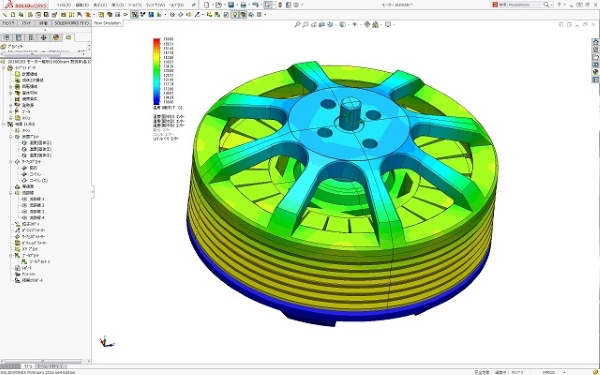The height and width of the screenshot is (375, 600).
Task: Collapse the 流跡線 tree node
Action: pyautogui.click(x=11, y=193)
